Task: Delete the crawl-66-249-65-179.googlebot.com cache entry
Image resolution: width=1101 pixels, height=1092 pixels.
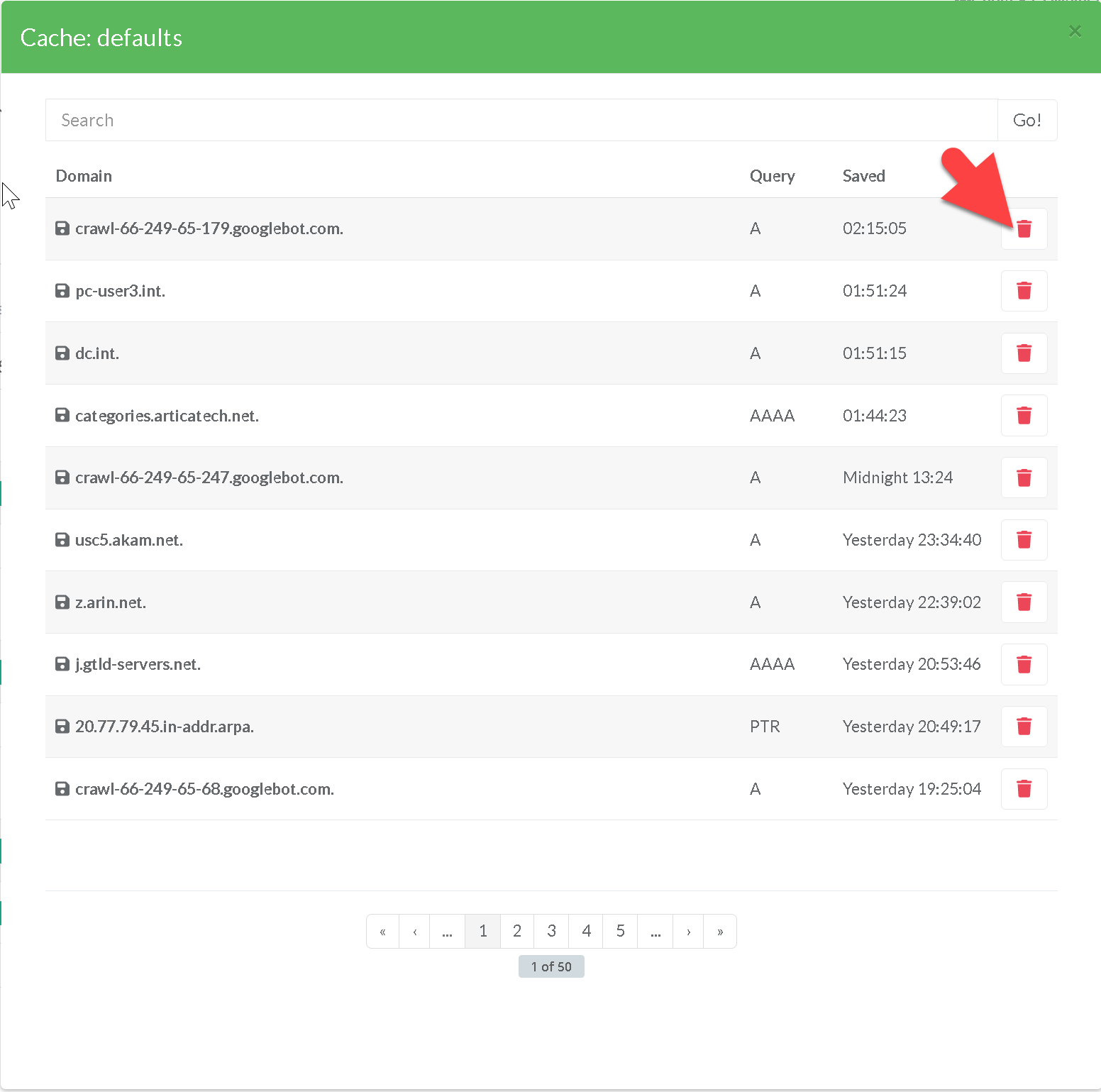Action: [1024, 228]
